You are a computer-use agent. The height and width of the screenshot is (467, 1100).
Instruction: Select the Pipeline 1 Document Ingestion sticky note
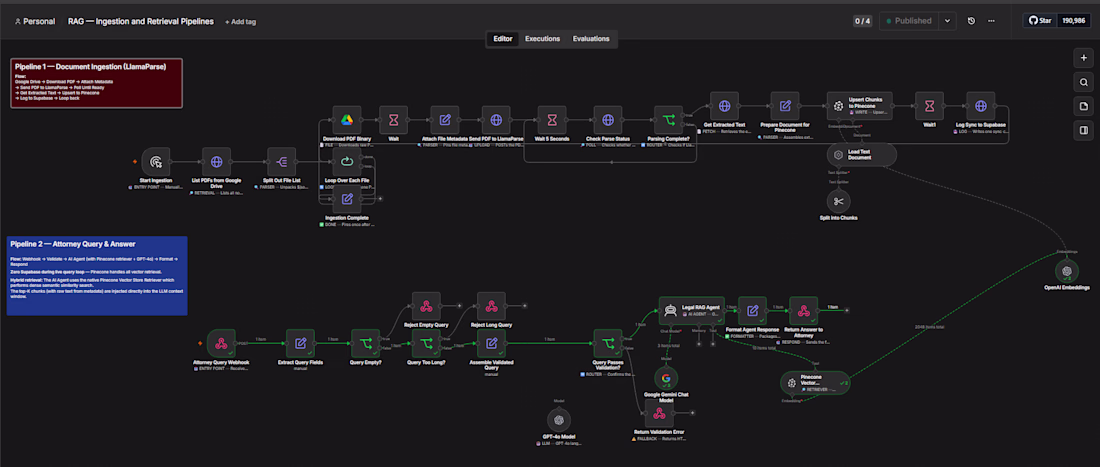click(x=97, y=83)
